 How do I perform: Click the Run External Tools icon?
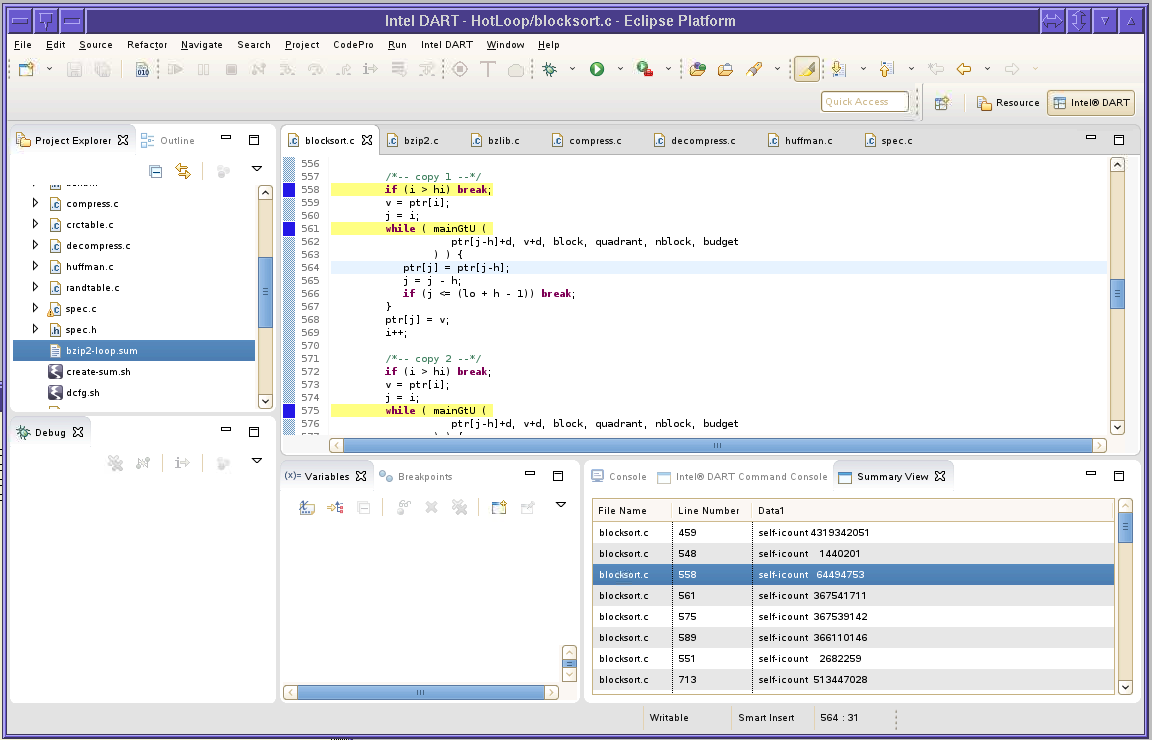tap(645, 69)
